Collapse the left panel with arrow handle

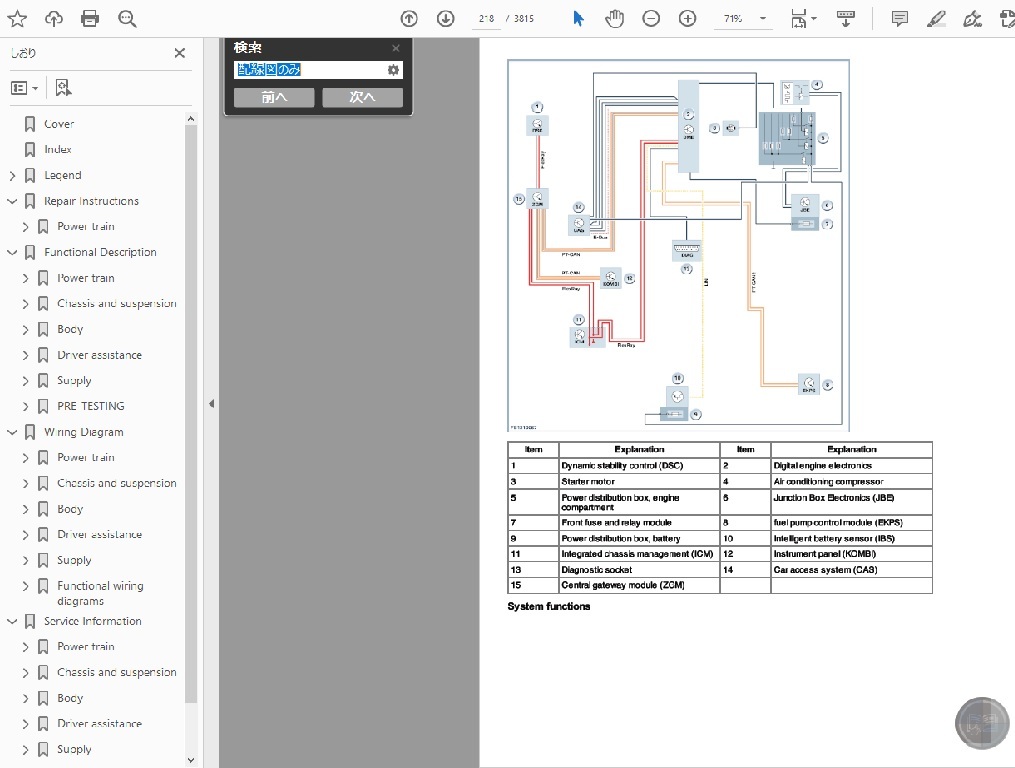pos(212,404)
